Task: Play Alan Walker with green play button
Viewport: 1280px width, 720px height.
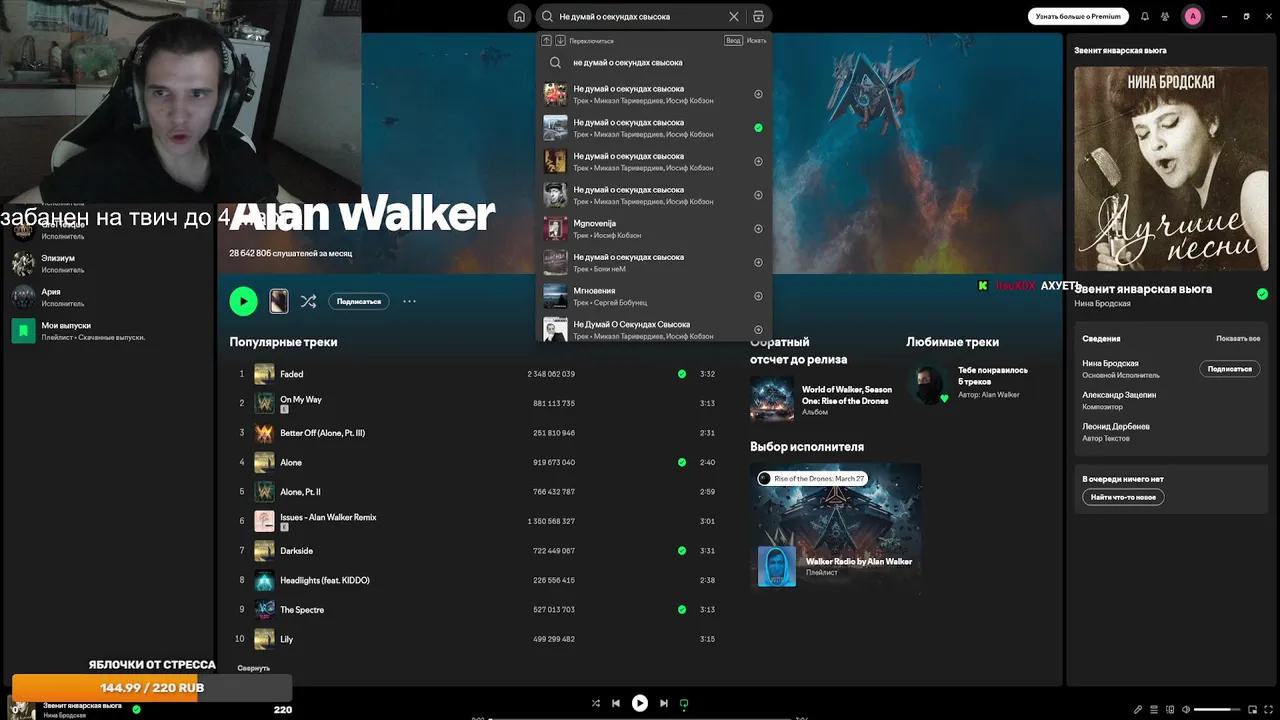Action: pos(243,301)
